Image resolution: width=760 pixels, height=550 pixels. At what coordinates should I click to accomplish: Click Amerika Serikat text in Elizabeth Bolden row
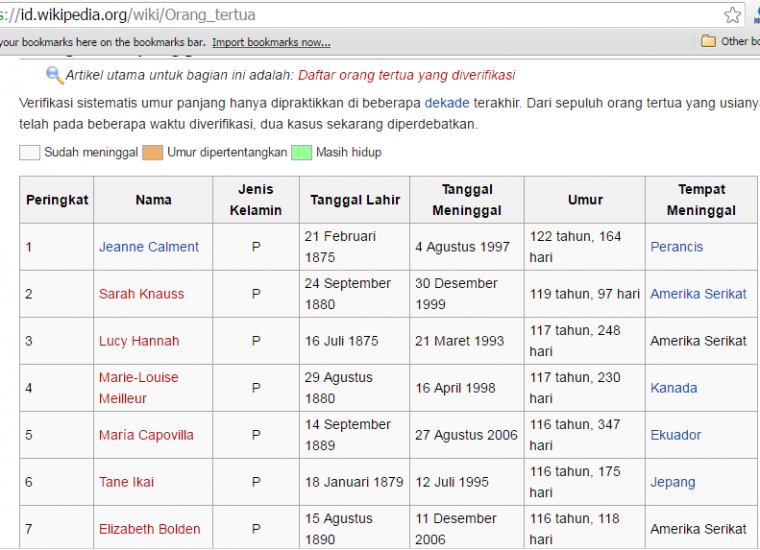click(x=698, y=529)
